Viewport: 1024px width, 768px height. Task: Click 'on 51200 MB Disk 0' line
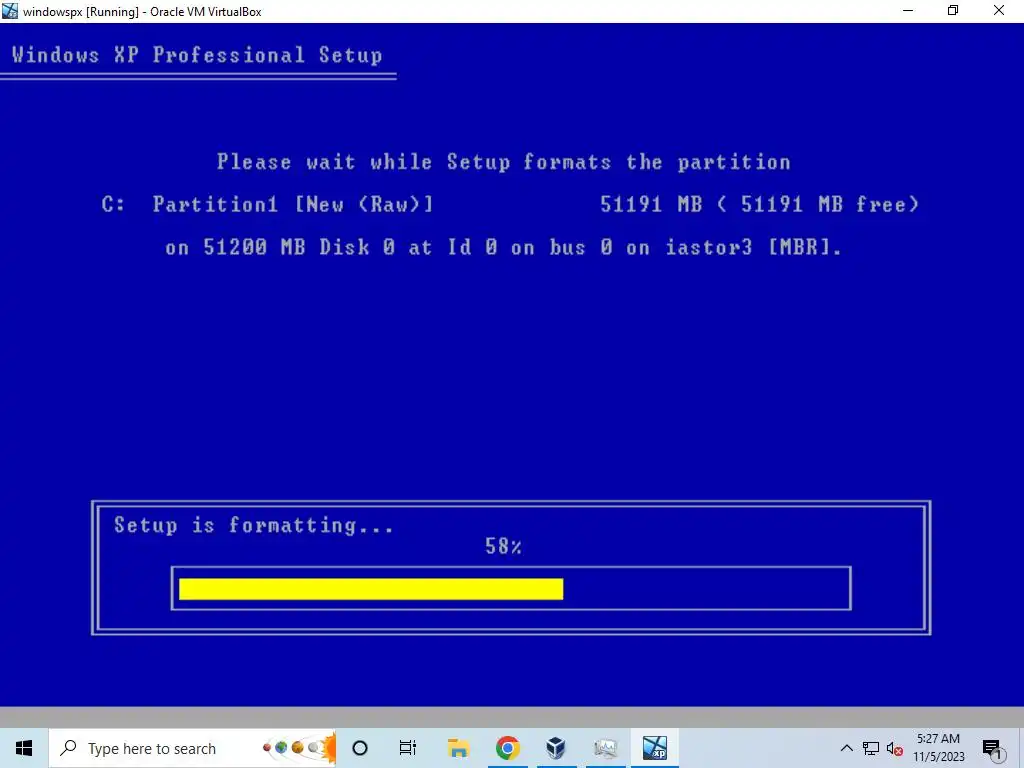(x=503, y=248)
